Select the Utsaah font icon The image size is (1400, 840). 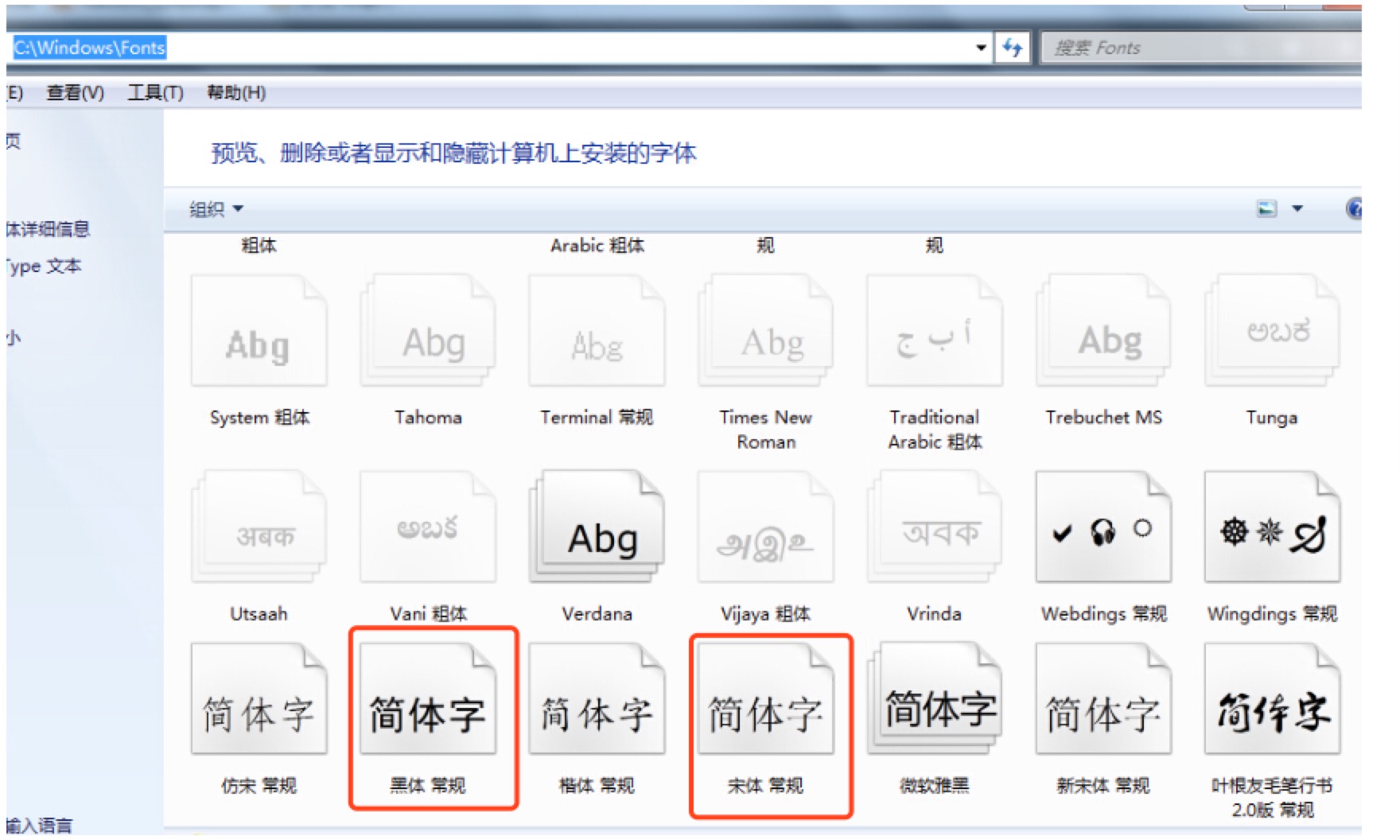259,527
